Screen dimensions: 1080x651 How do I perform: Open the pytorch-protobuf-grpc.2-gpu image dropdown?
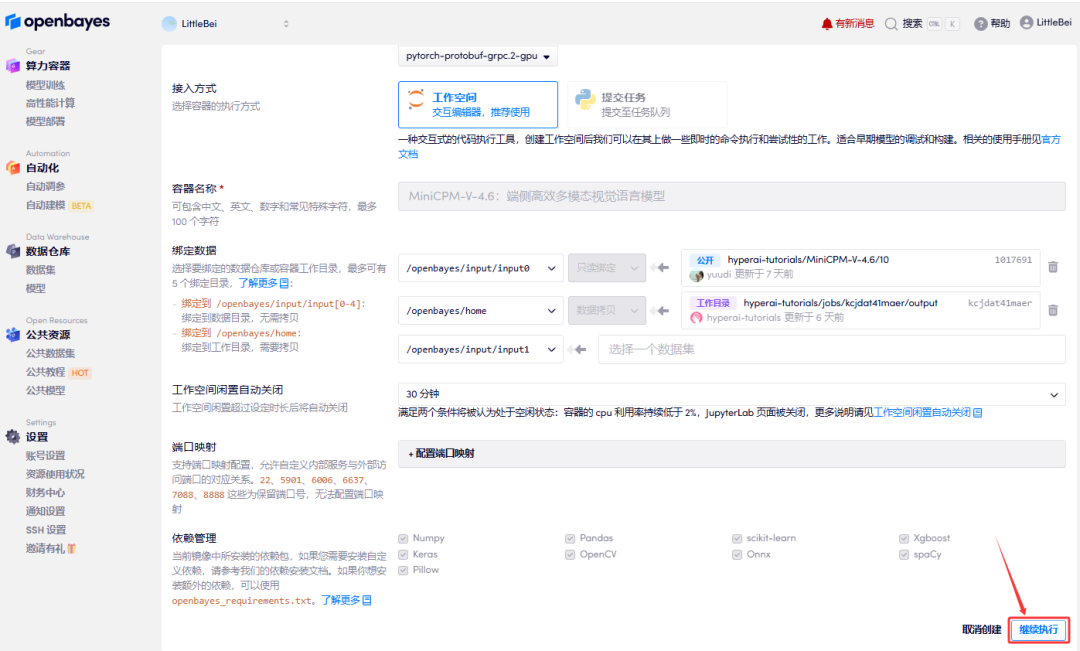point(478,56)
